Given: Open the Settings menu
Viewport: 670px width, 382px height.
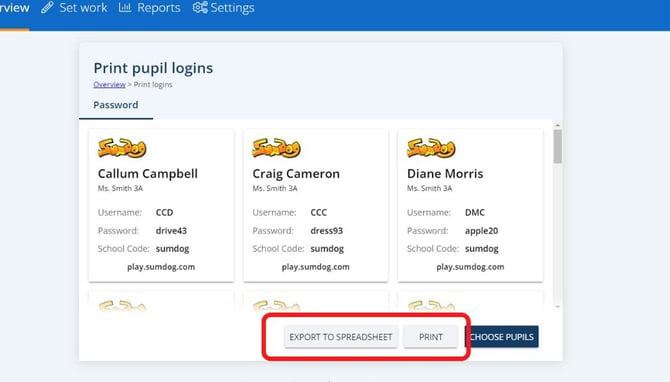Looking at the screenshot, I should (x=223, y=8).
